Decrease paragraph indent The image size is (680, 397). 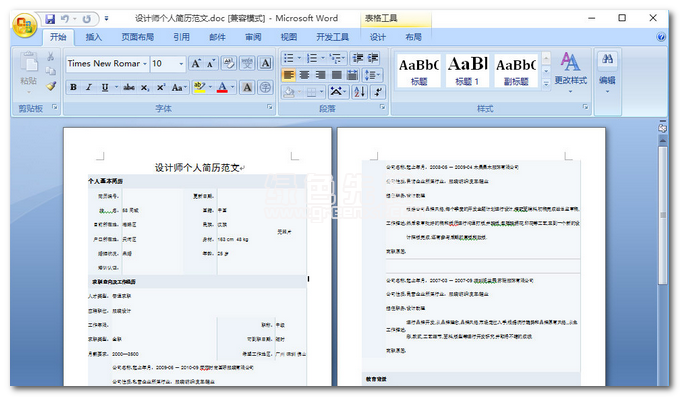point(358,58)
